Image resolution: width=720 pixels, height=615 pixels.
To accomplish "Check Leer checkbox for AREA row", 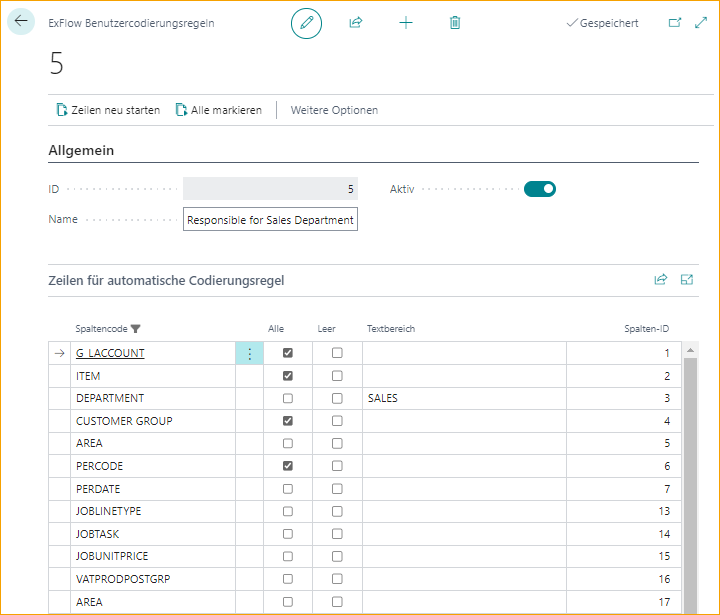I will 337,443.
